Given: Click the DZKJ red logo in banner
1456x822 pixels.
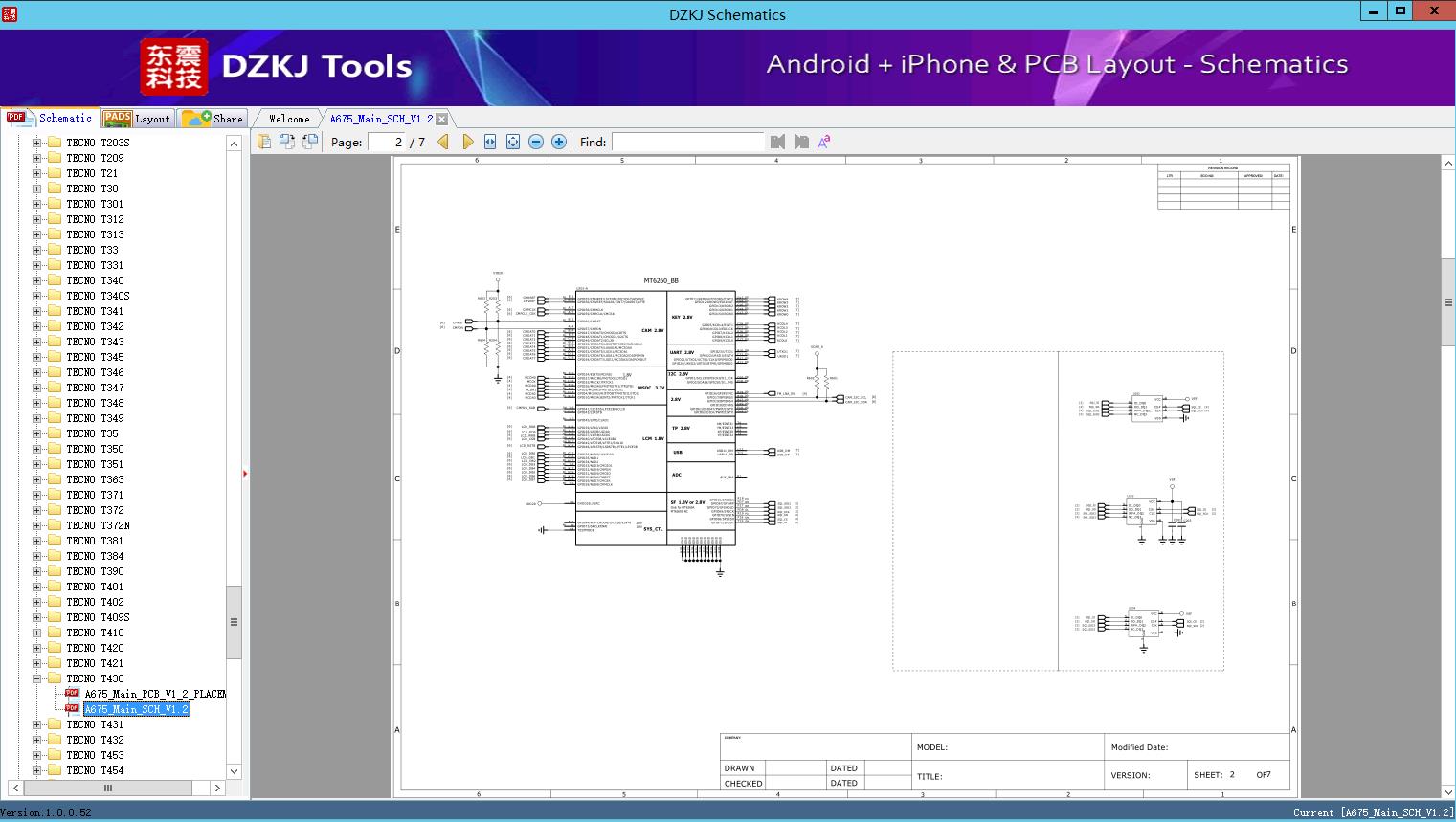Looking at the screenshot, I should [x=174, y=67].
